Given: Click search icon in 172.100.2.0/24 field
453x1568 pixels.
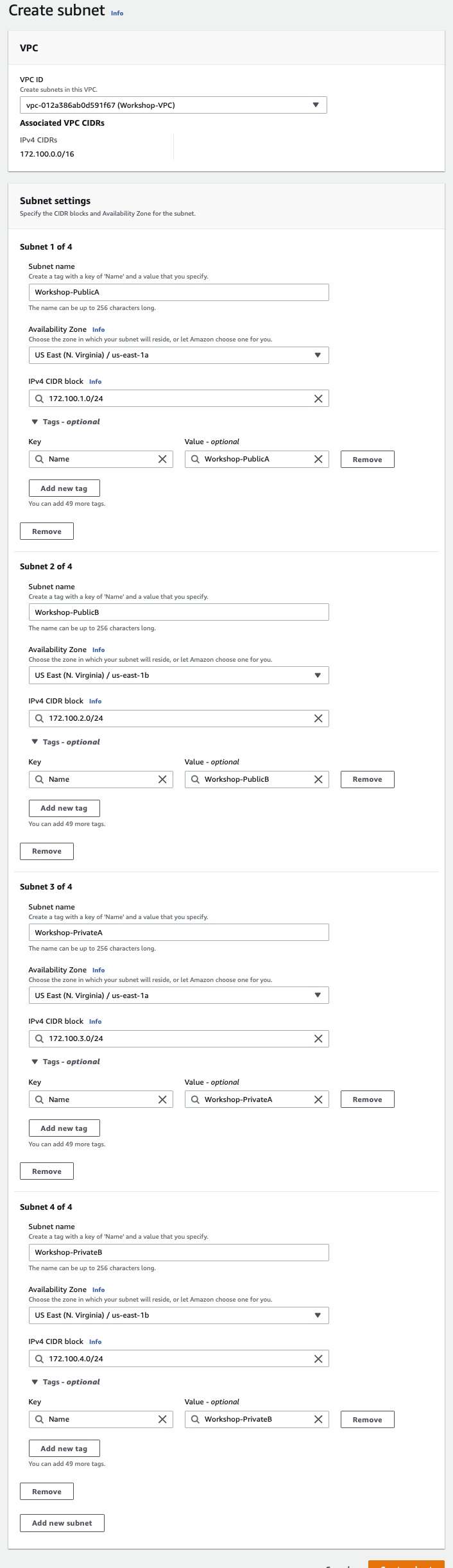Looking at the screenshot, I should pos(39,718).
